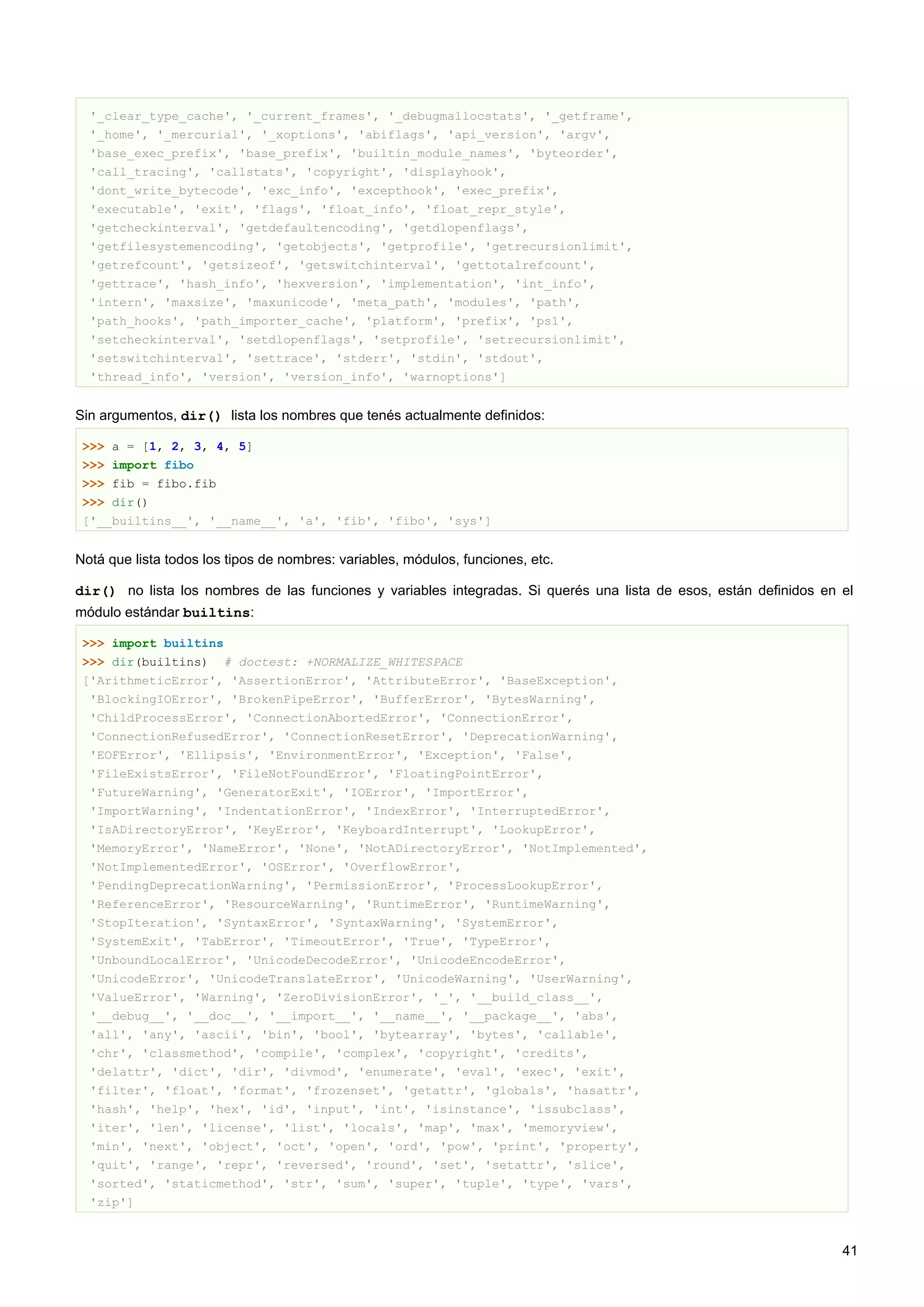
Task: Click '__build_class__' in the list
Action: pyautogui.click(x=532, y=998)
